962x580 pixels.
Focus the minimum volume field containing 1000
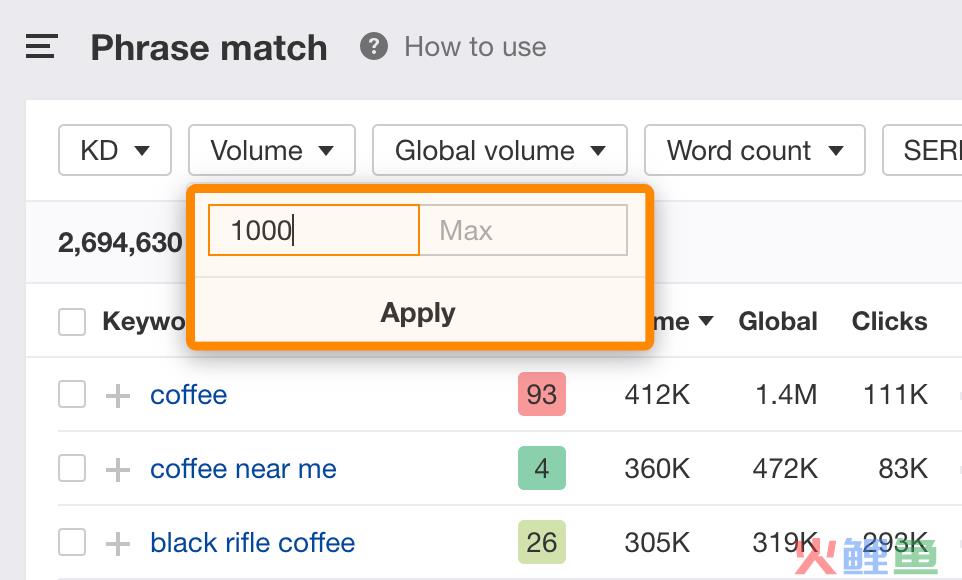(314, 230)
